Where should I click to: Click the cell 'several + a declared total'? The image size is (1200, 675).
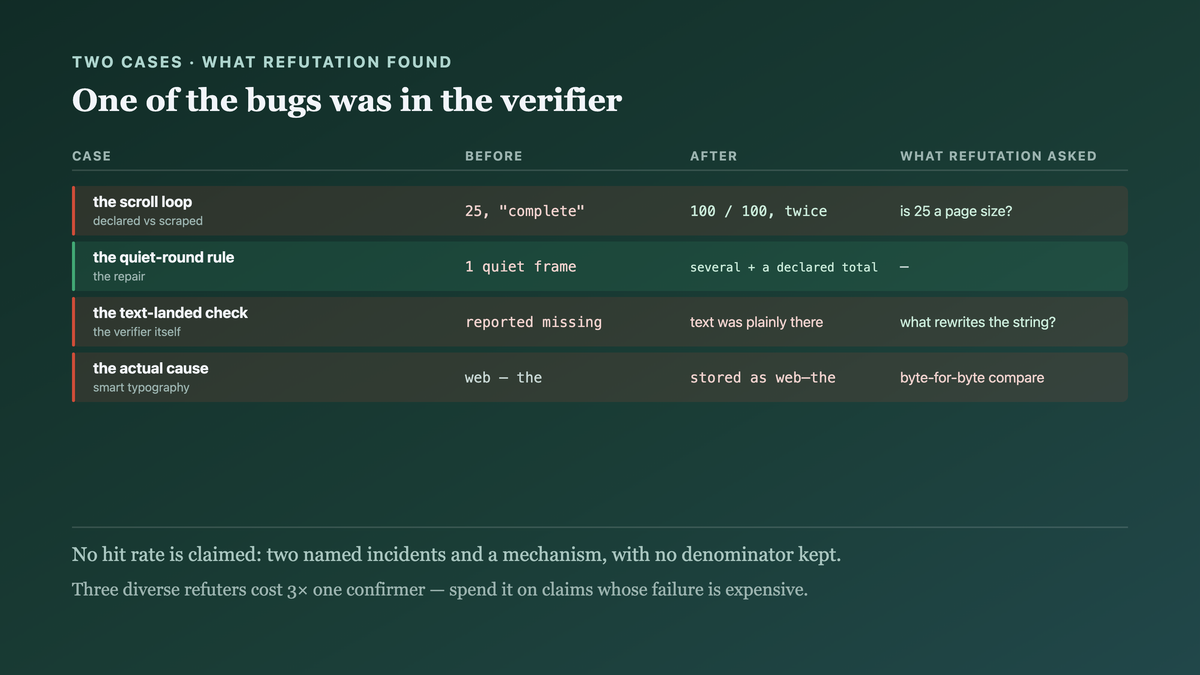[x=784, y=267]
